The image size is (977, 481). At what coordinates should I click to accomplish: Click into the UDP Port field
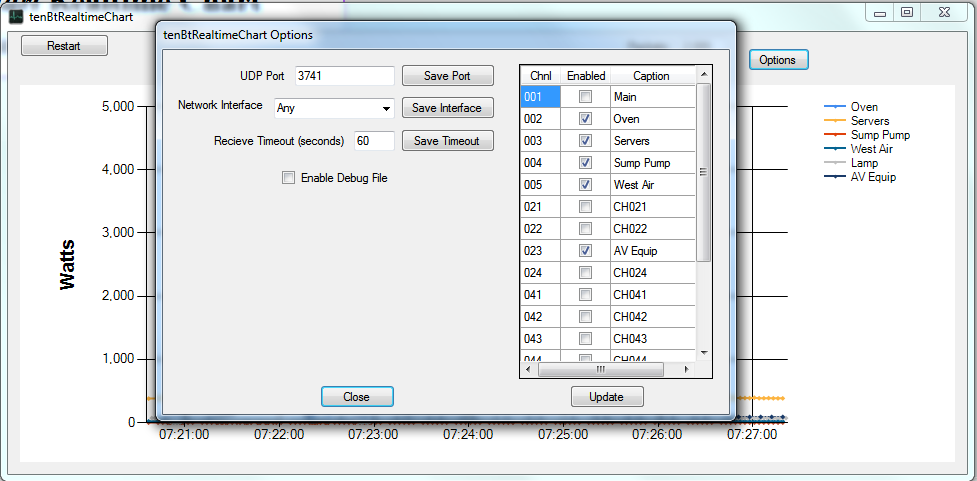click(343, 76)
